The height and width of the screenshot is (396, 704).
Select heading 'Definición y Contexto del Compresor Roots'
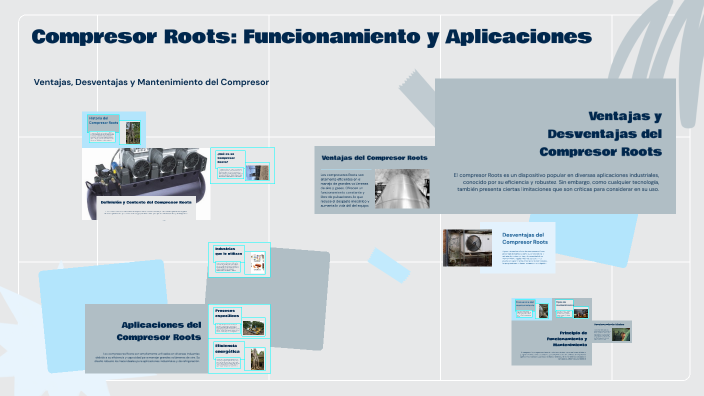tap(146, 202)
